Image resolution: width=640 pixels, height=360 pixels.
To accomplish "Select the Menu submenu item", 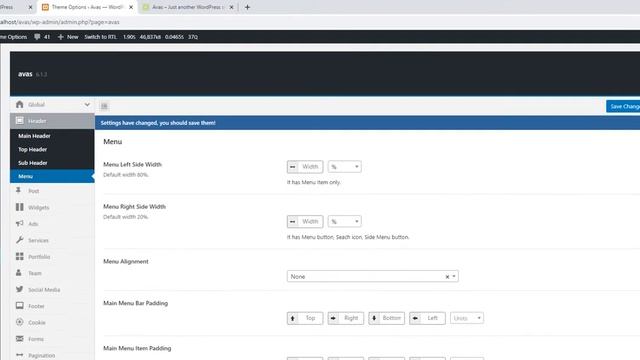I will coord(52,176).
